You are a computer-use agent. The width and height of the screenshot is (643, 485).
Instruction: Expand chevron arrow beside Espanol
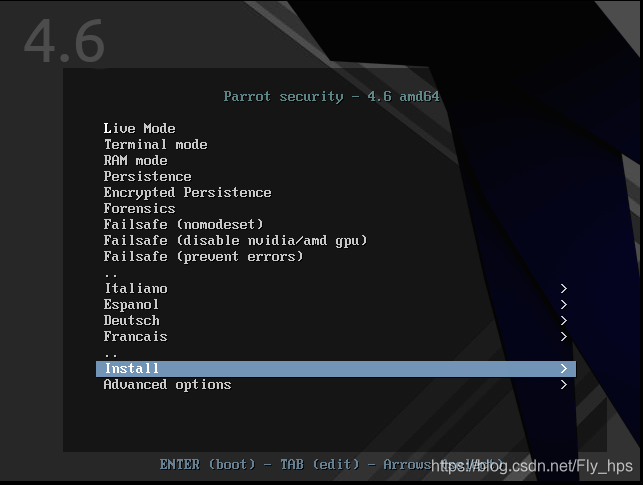pos(564,305)
